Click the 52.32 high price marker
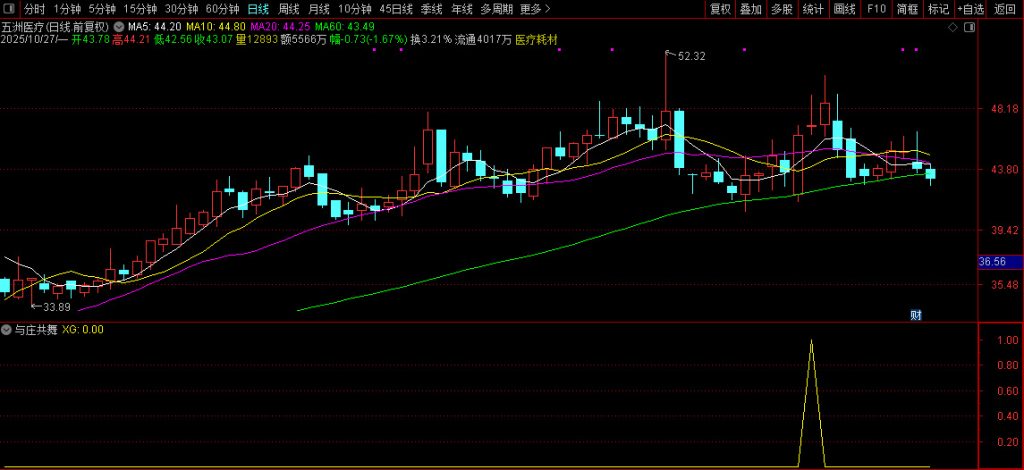Viewport: 1024px width, 470px height. [691, 57]
